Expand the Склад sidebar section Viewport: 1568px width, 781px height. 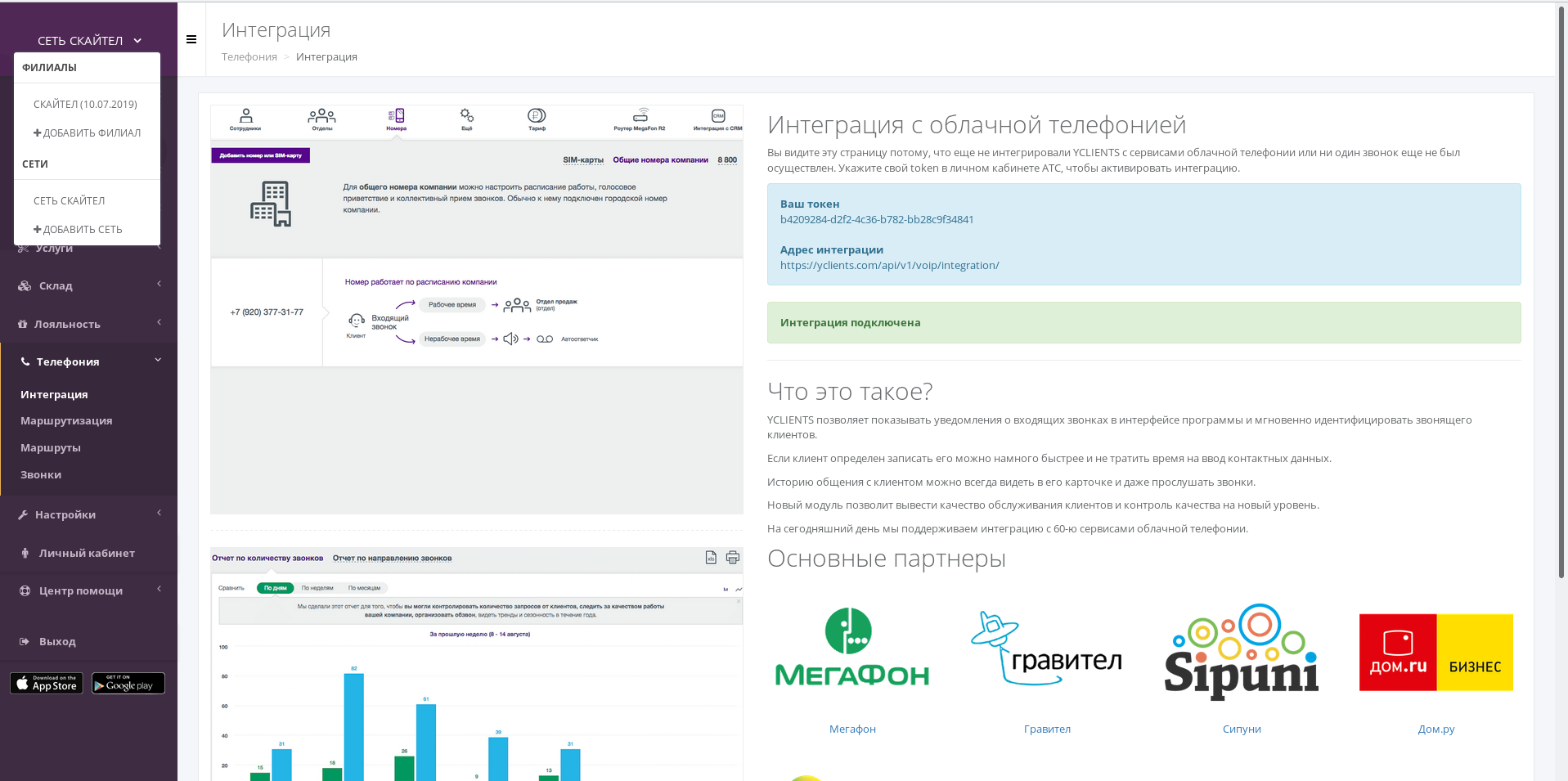(88, 285)
